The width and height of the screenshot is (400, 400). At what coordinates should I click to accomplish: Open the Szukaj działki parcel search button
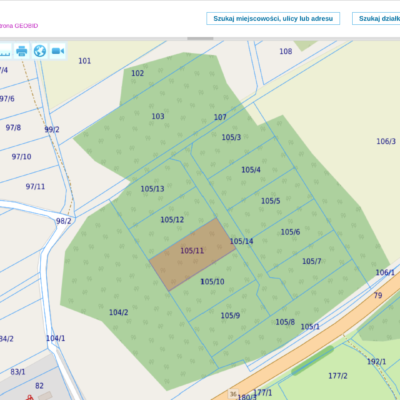coord(377,19)
